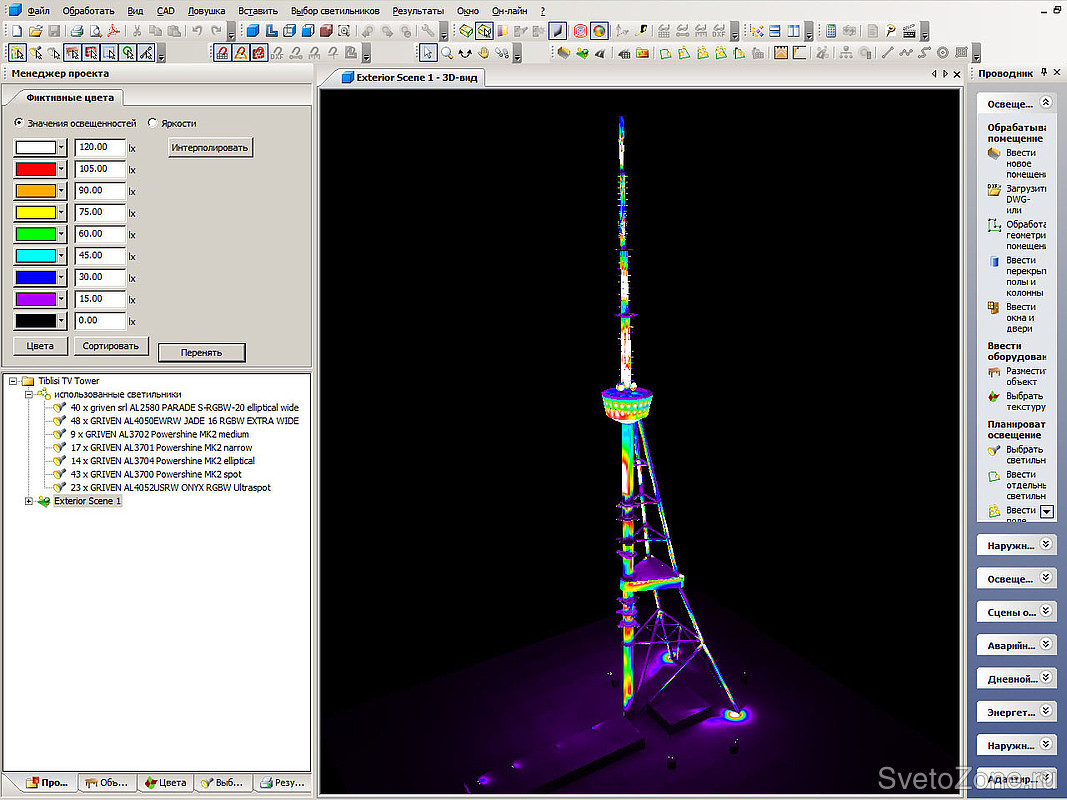Select the Значения освещенностей radio button
Screen dimensions: 1067x800
pos(19,123)
